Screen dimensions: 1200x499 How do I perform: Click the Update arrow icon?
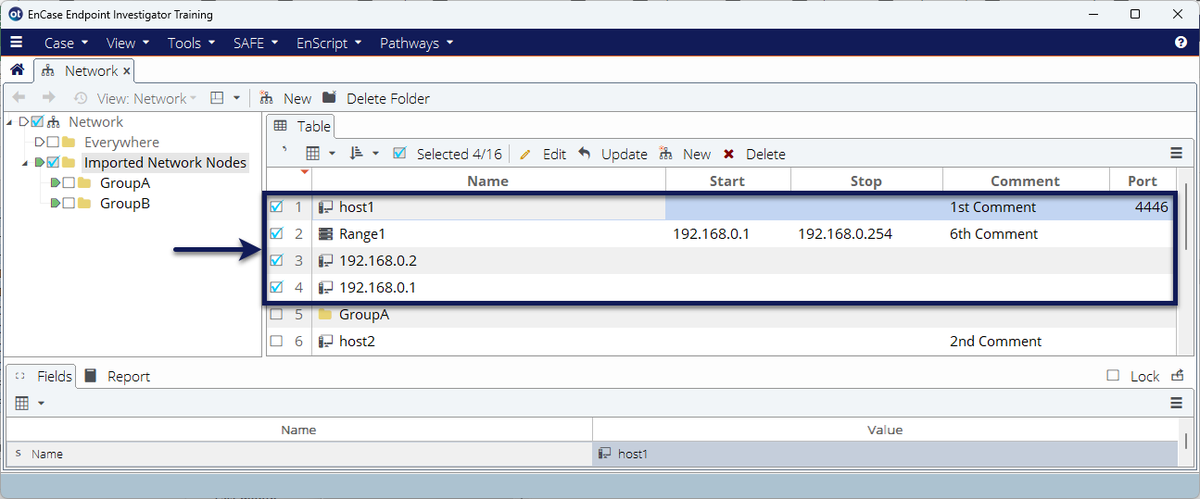click(x=584, y=154)
